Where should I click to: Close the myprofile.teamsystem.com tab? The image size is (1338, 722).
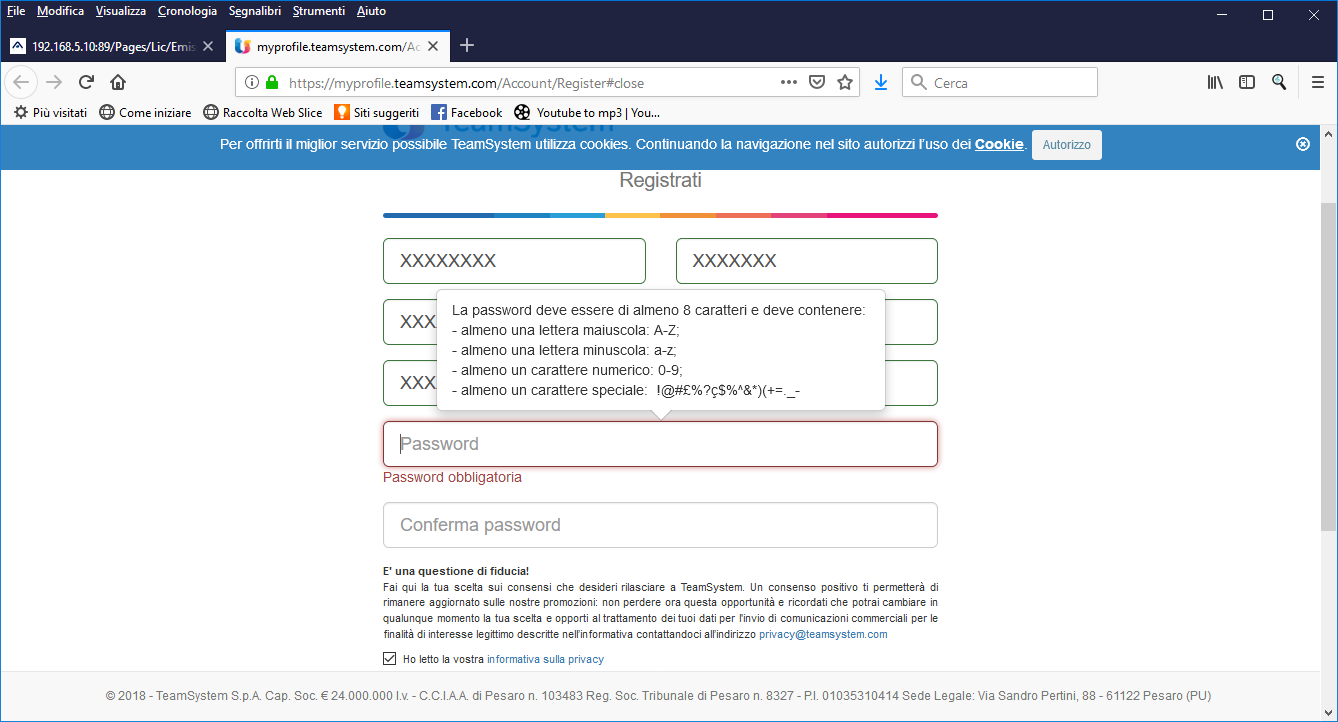point(433,46)
